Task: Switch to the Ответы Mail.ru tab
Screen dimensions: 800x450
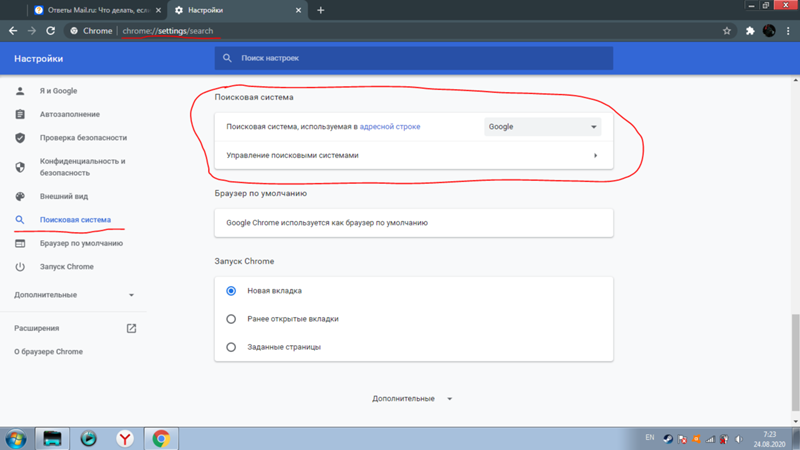Action: 97,10
